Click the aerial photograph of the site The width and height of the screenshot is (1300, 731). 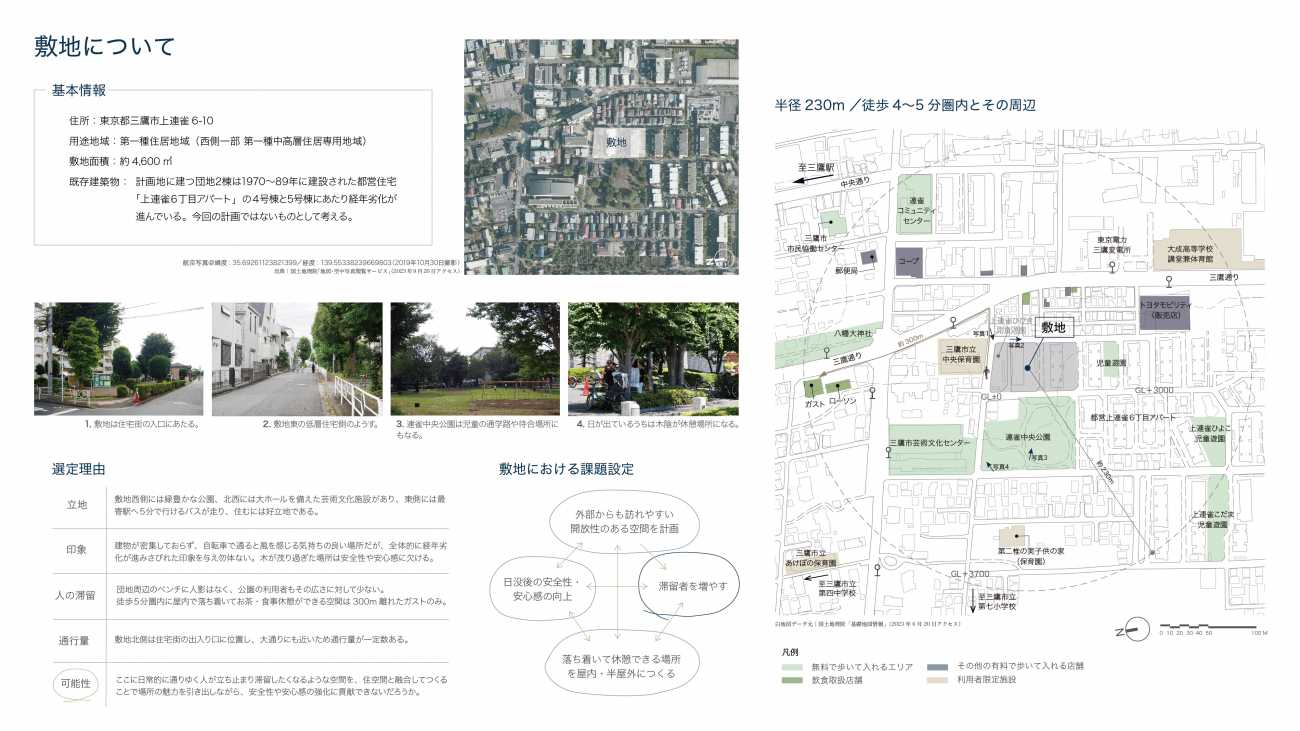tap(601, 156)
